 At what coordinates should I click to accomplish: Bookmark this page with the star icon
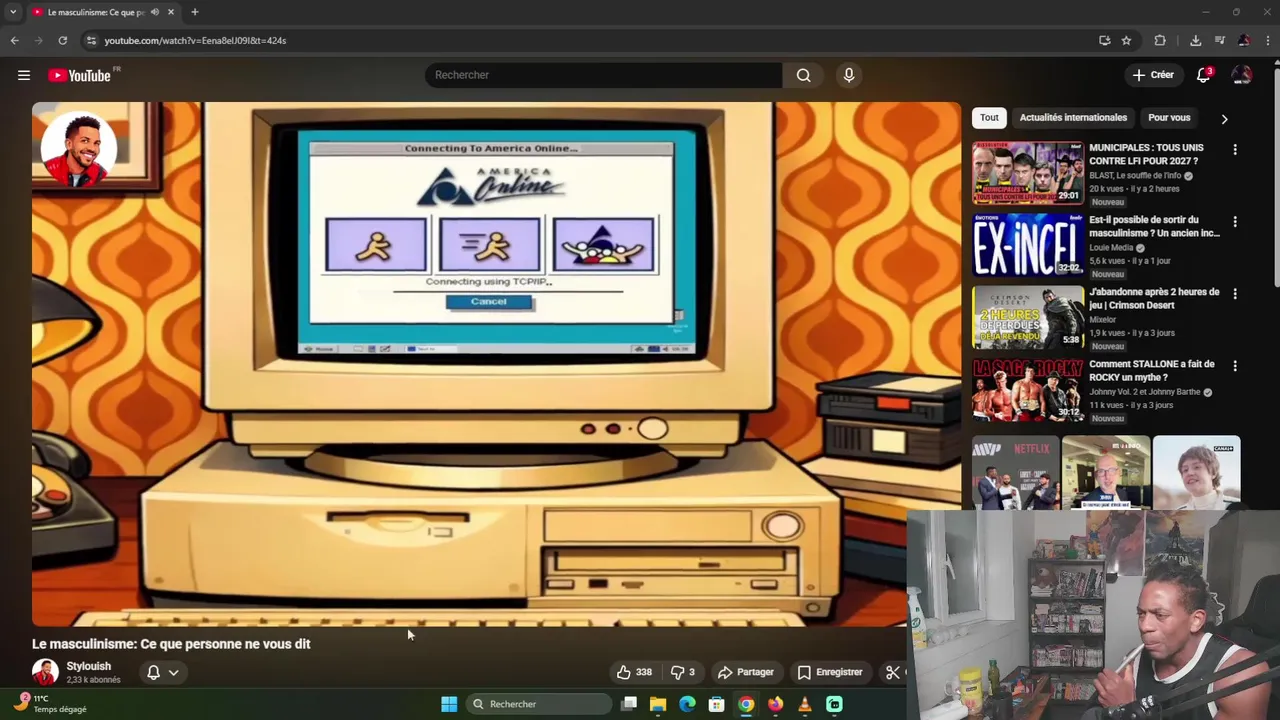coord(1126,40)
